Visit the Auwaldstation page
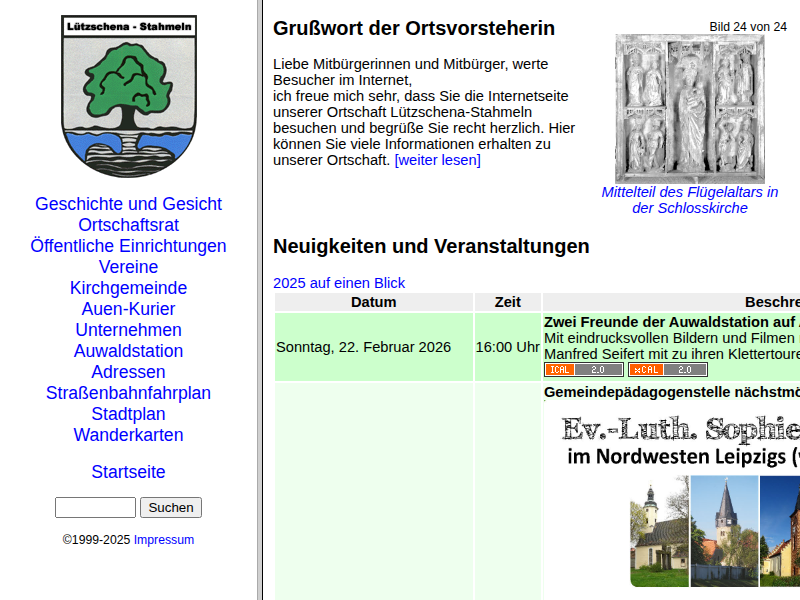This screenshot has width=800, height=600. pos(128,351)
